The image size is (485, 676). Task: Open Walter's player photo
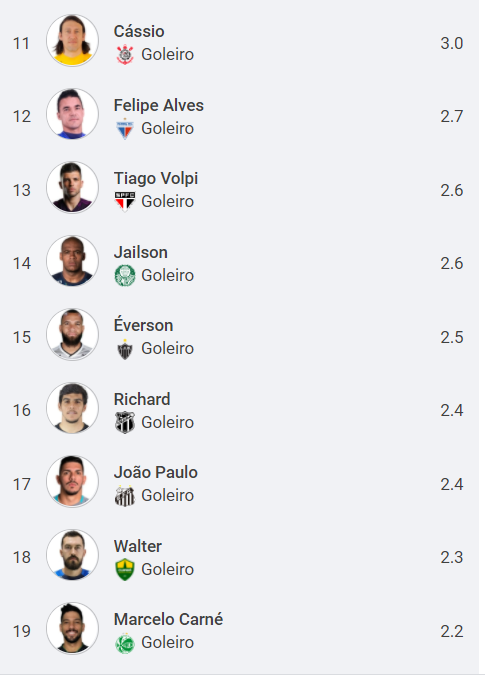point(72,555)
